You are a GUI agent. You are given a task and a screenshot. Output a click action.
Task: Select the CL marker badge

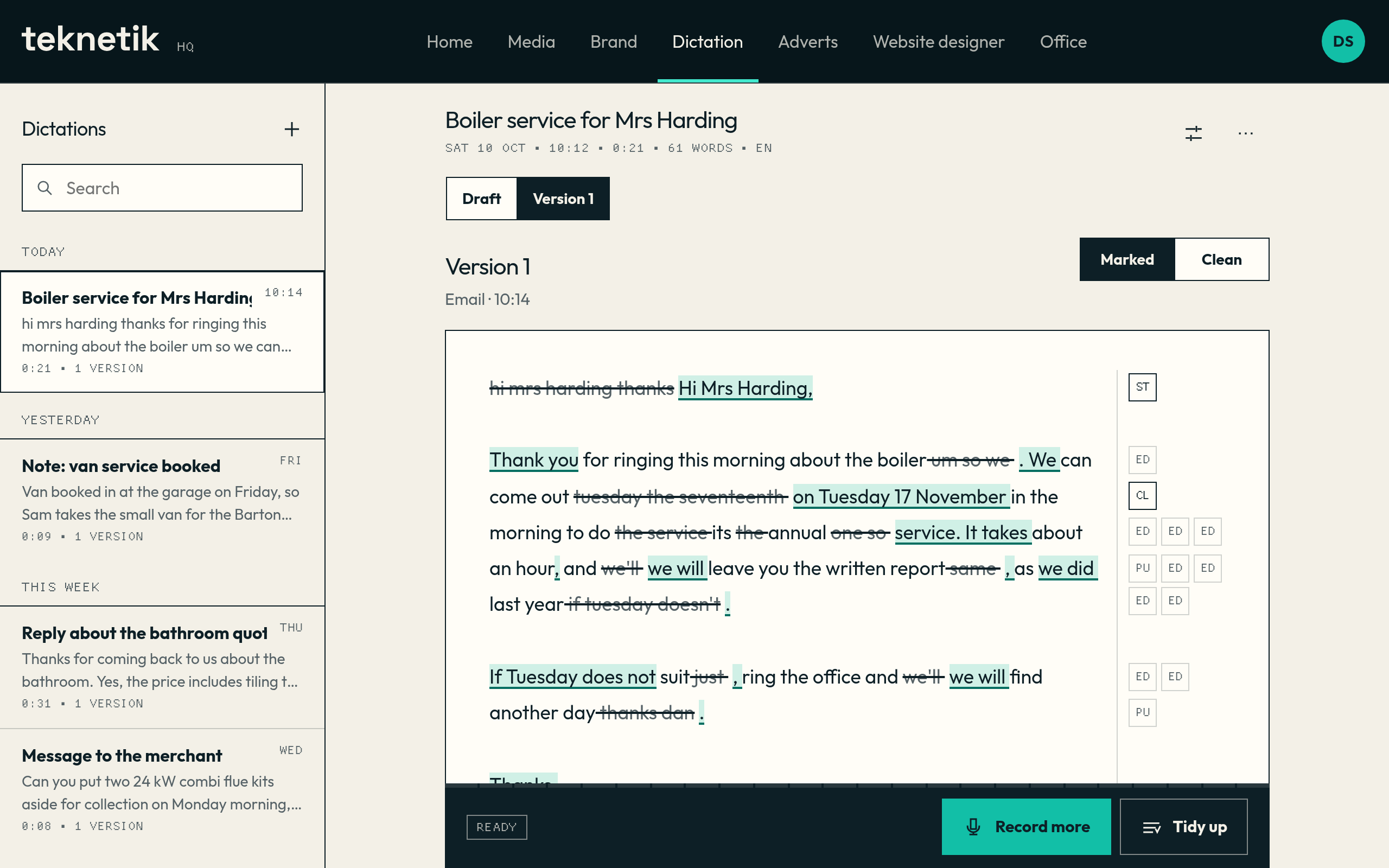pos(1142,495)
